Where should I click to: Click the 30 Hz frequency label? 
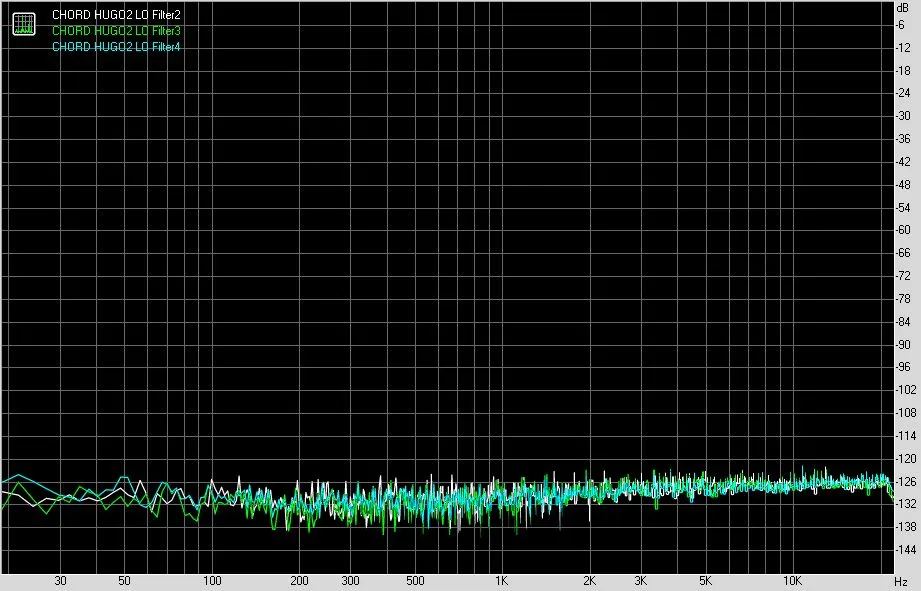pos(60,581)
